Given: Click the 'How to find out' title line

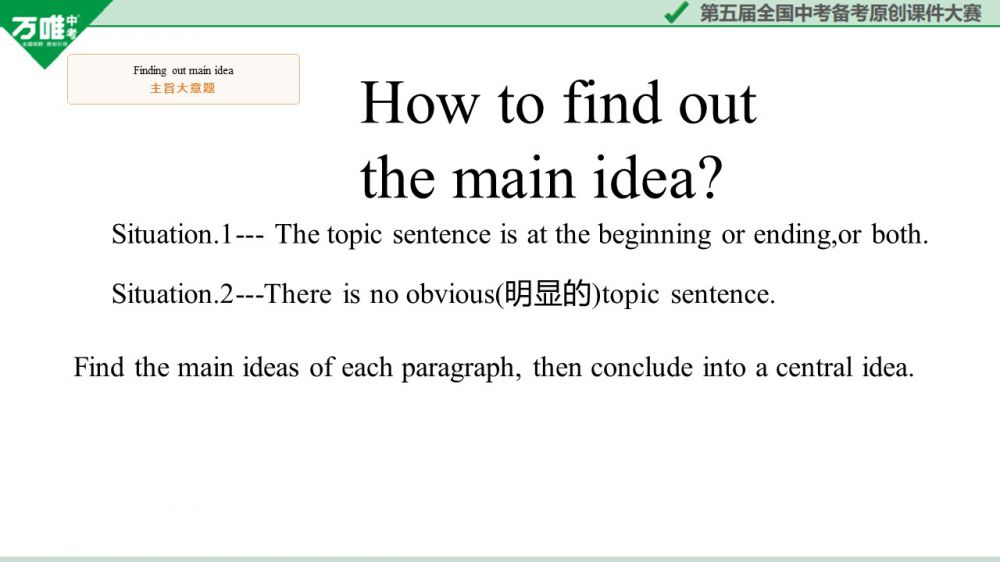Looking at the screenshot, I should click(x=558, y=103).
